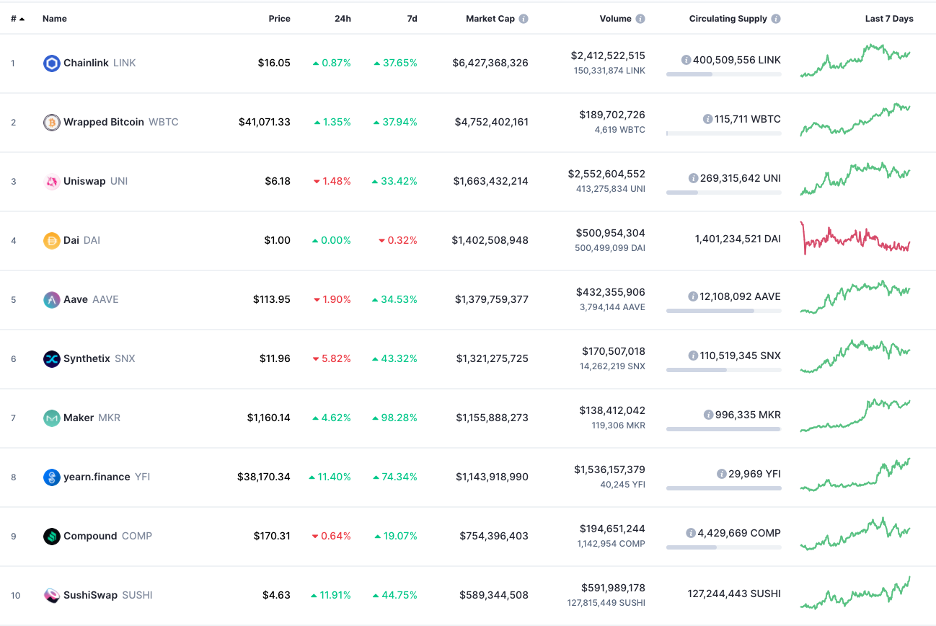Image resolution: width=936 pixels, height=626 pixels.
Task: Click the Wrapped Bitcoin logo icon
Action: pos(52,122)
